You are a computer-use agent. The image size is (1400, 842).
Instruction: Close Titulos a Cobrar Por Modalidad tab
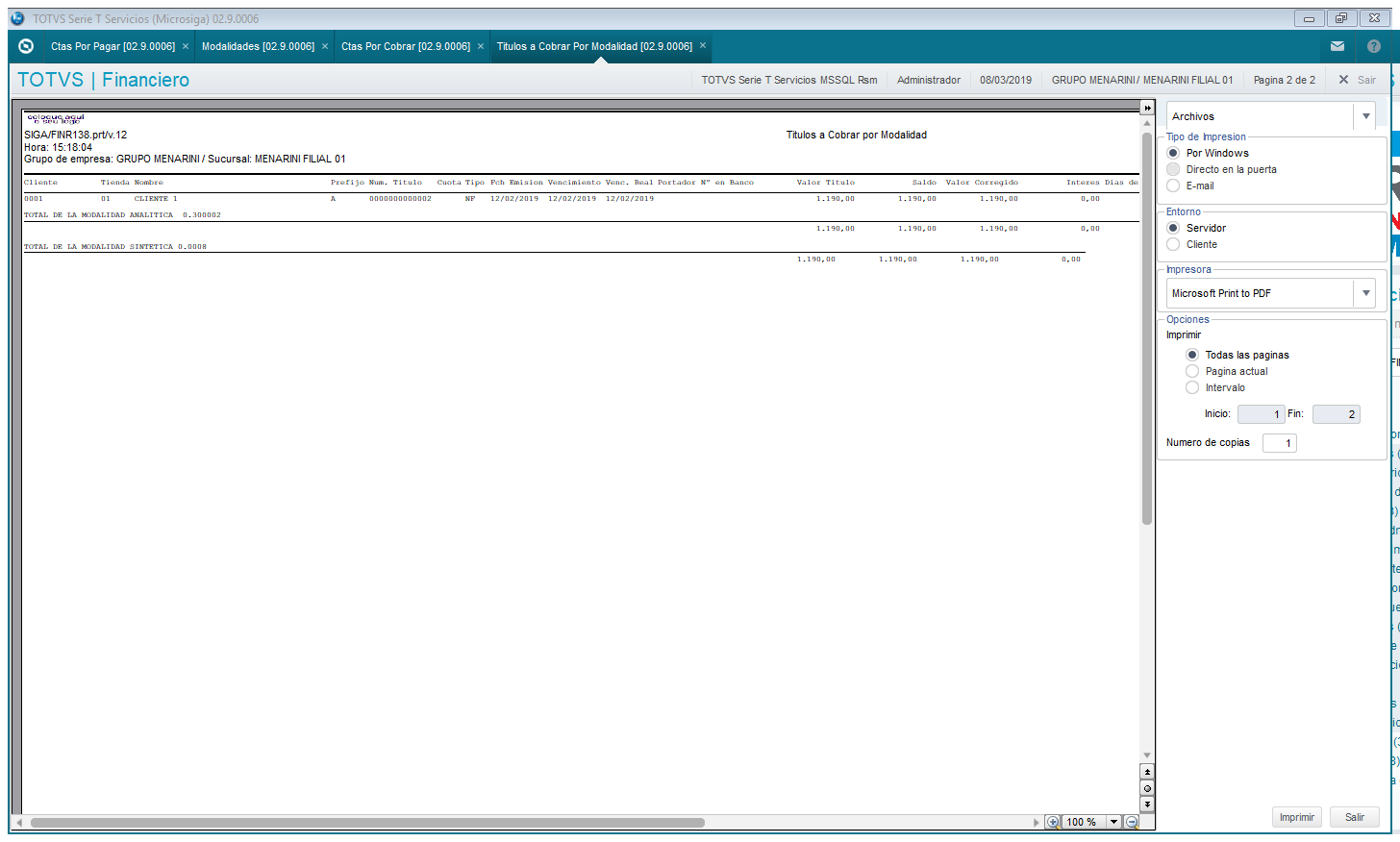pyautogui.click(x=703, y=45)
